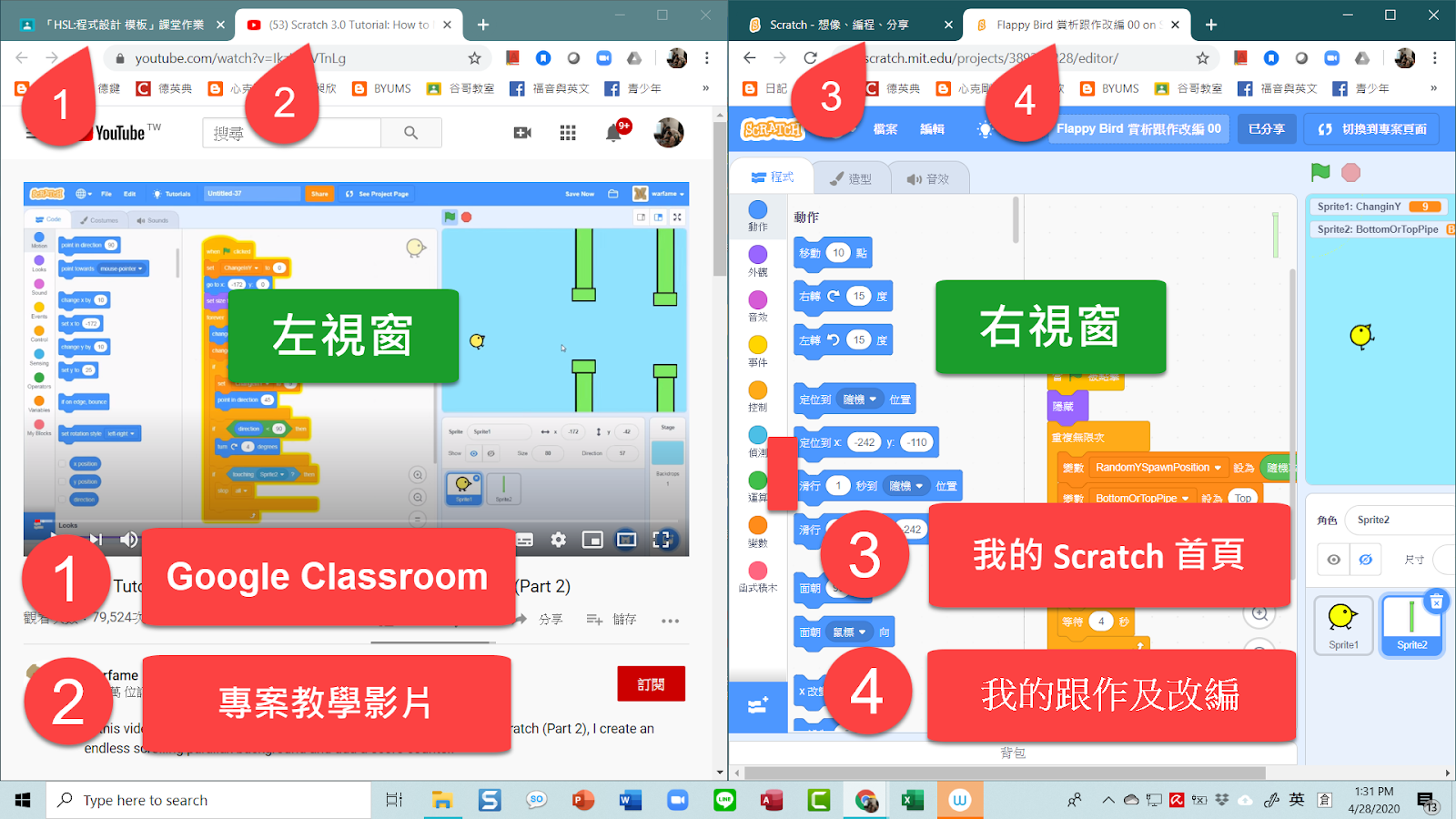1456x819 pixels.
Task: Mute the YouTube video volume
Action: coord(128,540)
